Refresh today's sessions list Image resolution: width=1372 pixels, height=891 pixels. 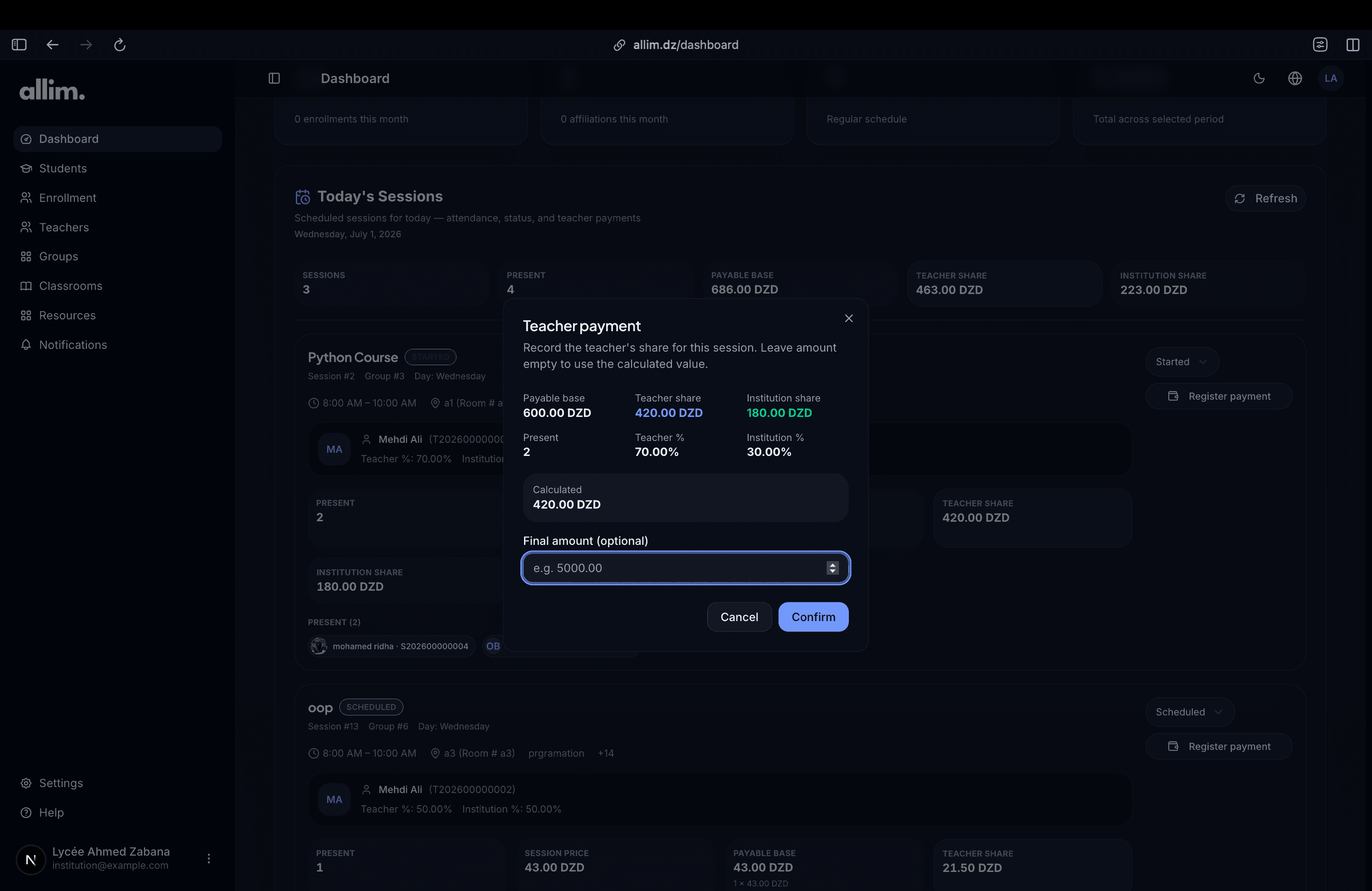1265,198
